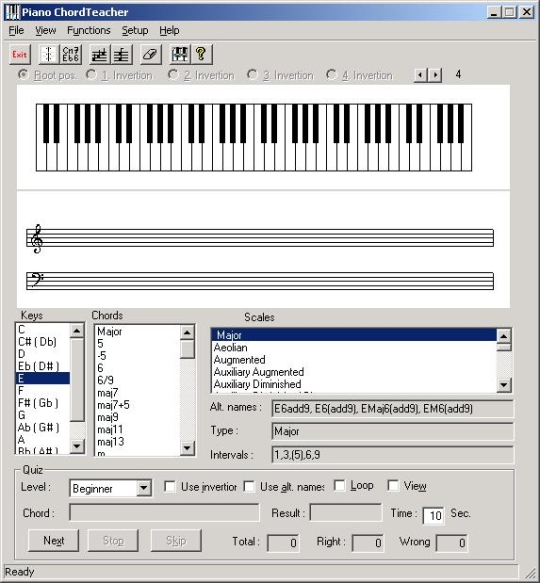
Task: Click the Scales list scroll down arrow
Action: point(504,385)
